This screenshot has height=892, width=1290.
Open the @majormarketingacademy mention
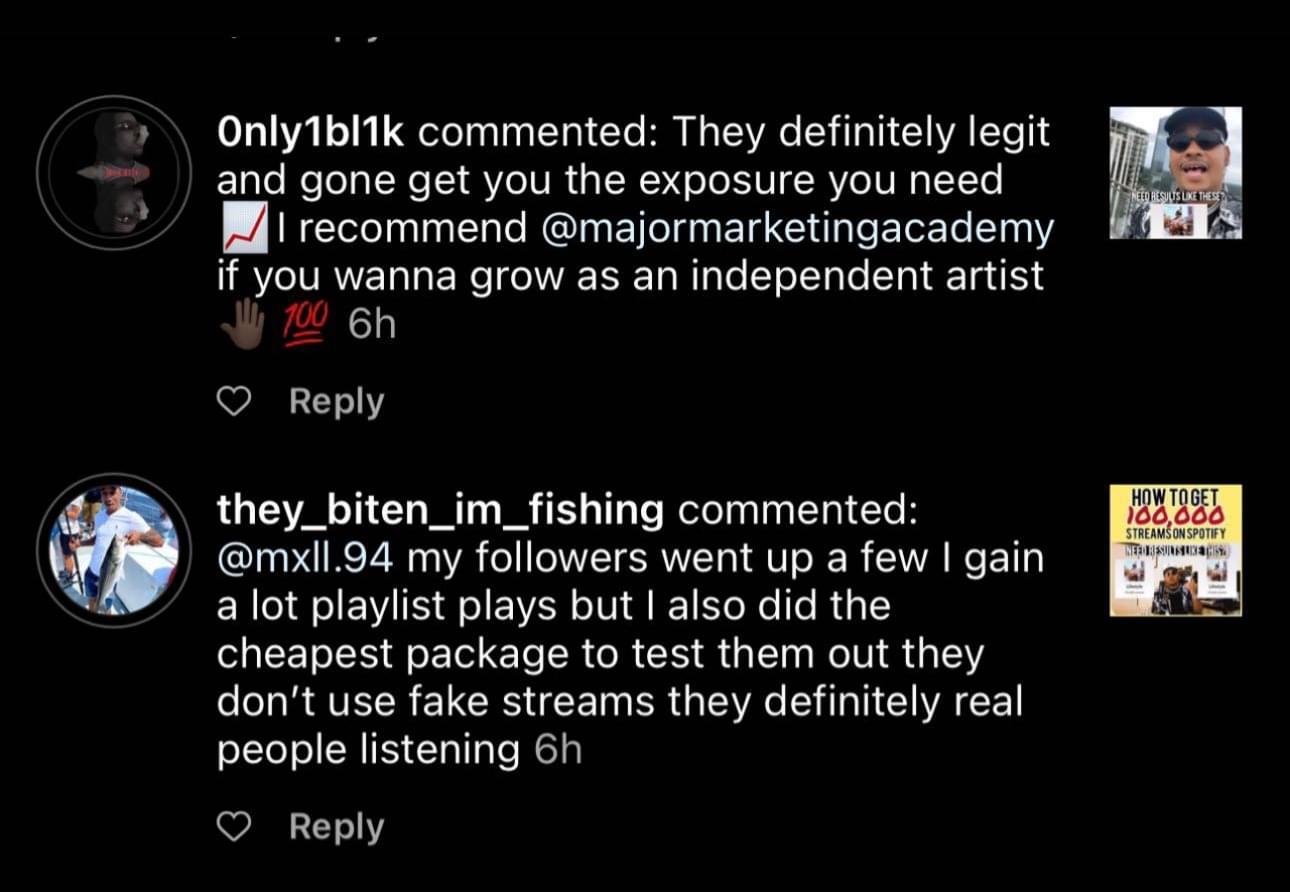pos(796,229)
